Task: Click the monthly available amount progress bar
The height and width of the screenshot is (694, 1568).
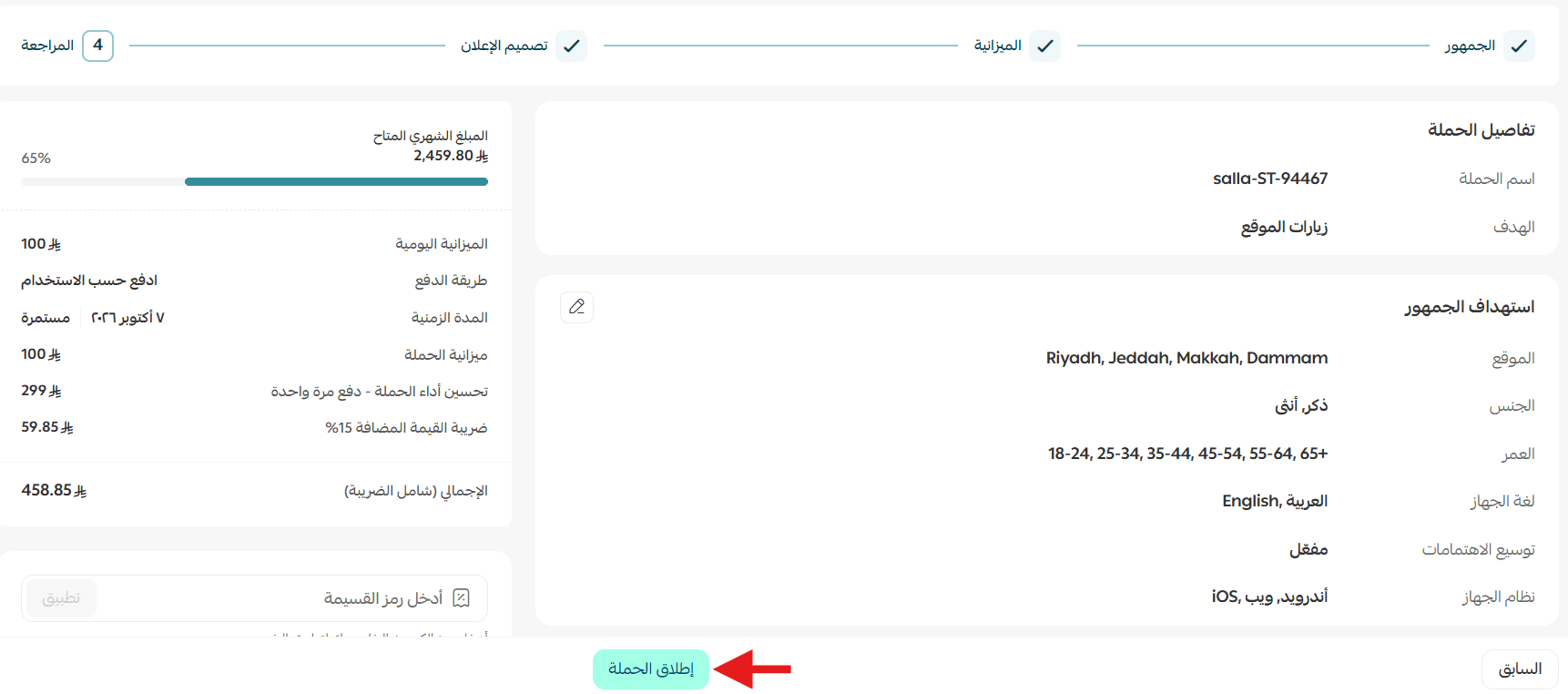Action: (x=255, y=182)
